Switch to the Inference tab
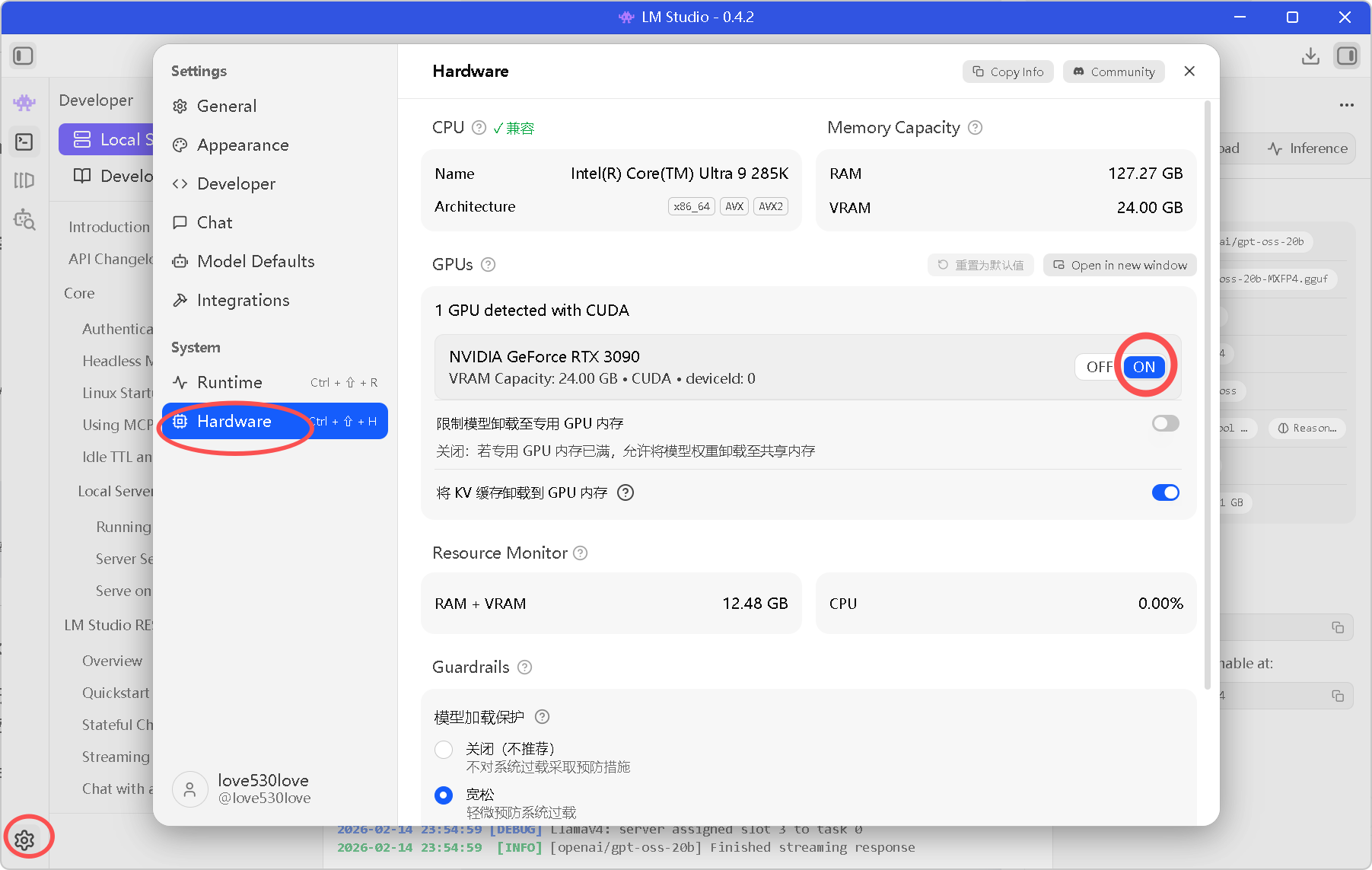Image resolution: width=1372 pixels, height=870 pixels. (x=1307, y=148)
